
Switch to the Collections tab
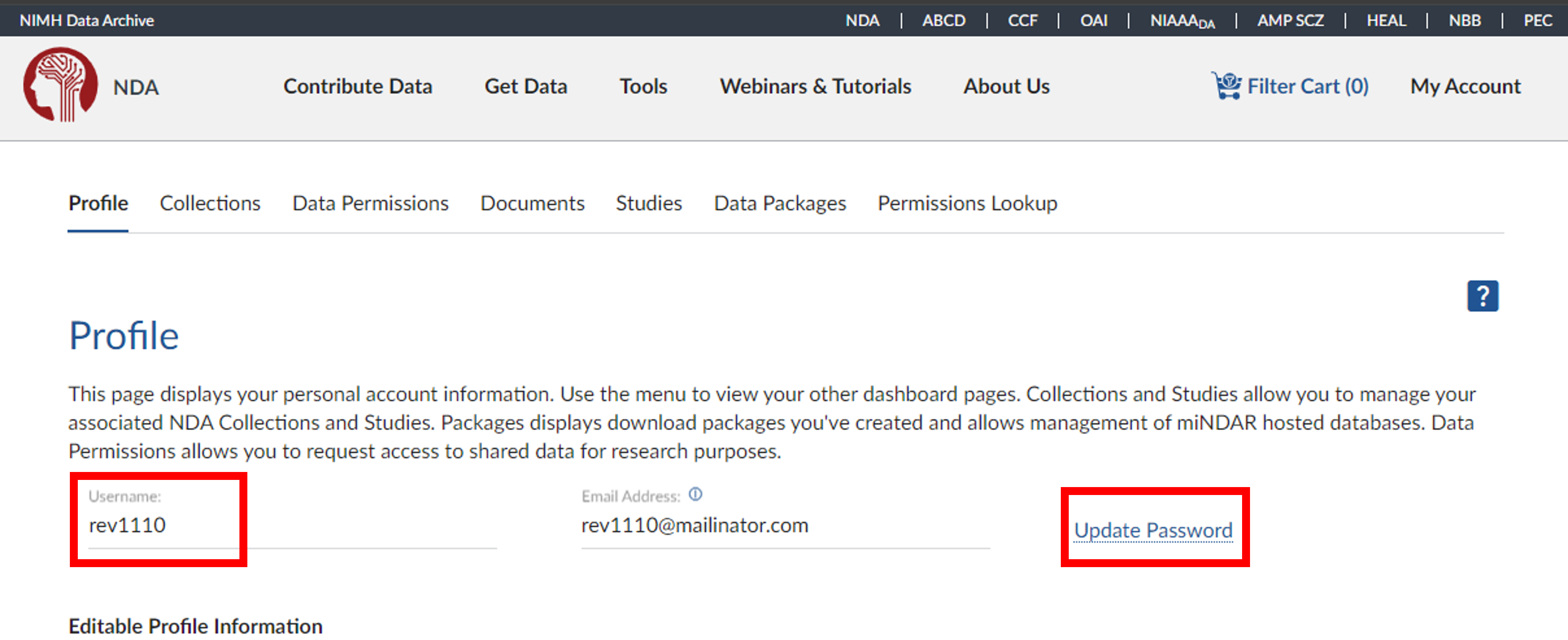[x=209, y=203]
